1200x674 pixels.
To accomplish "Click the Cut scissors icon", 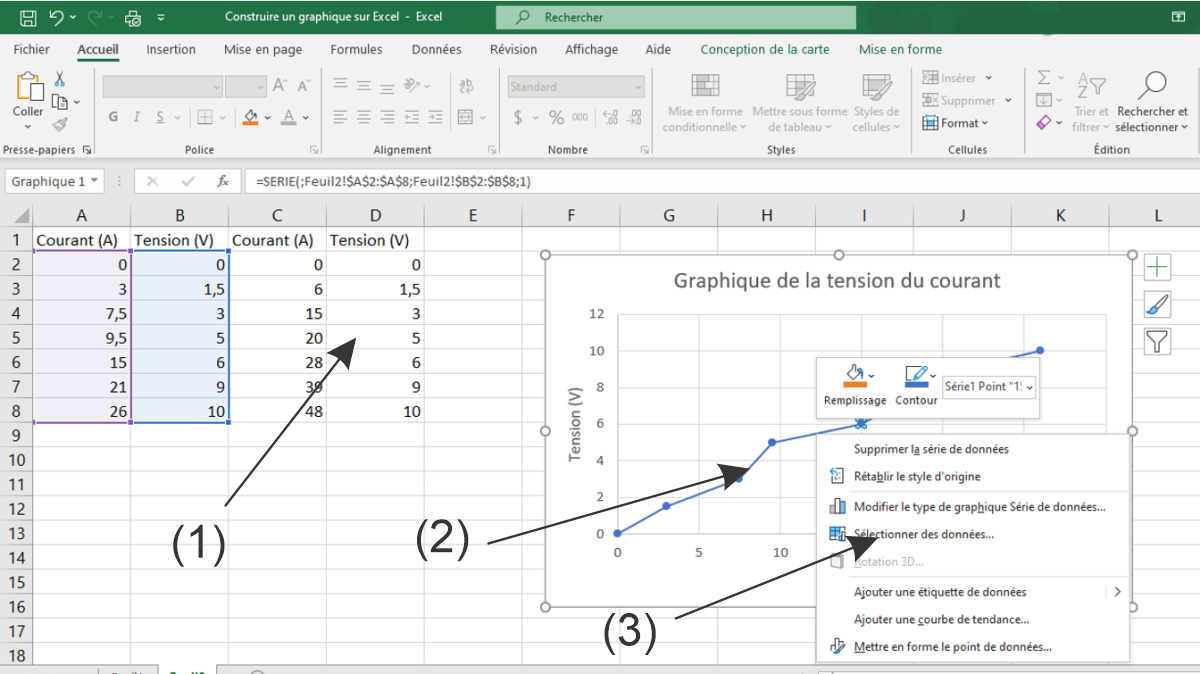I will tap(60, 79).
